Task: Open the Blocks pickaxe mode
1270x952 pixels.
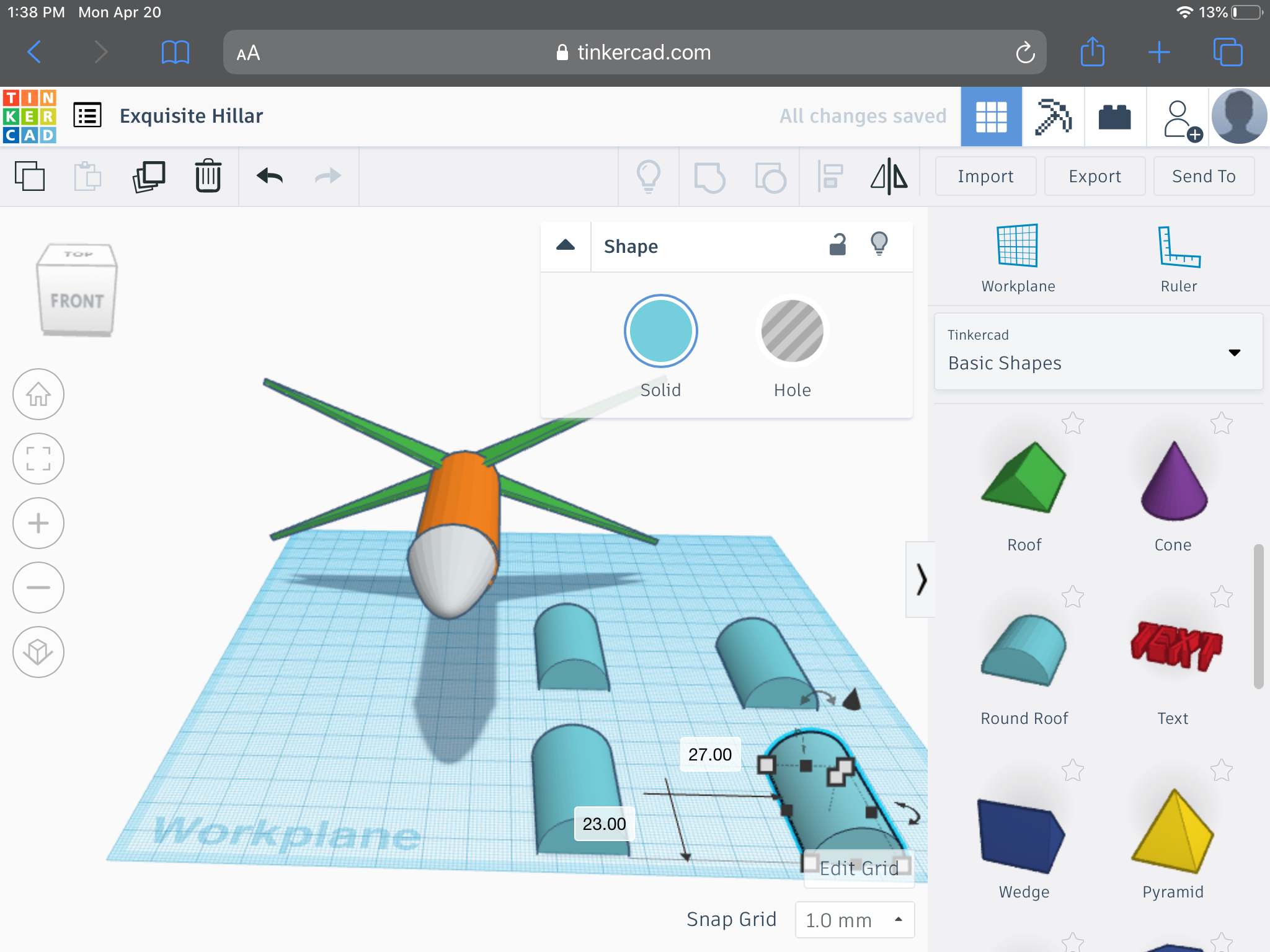Action: point(1053,117)
